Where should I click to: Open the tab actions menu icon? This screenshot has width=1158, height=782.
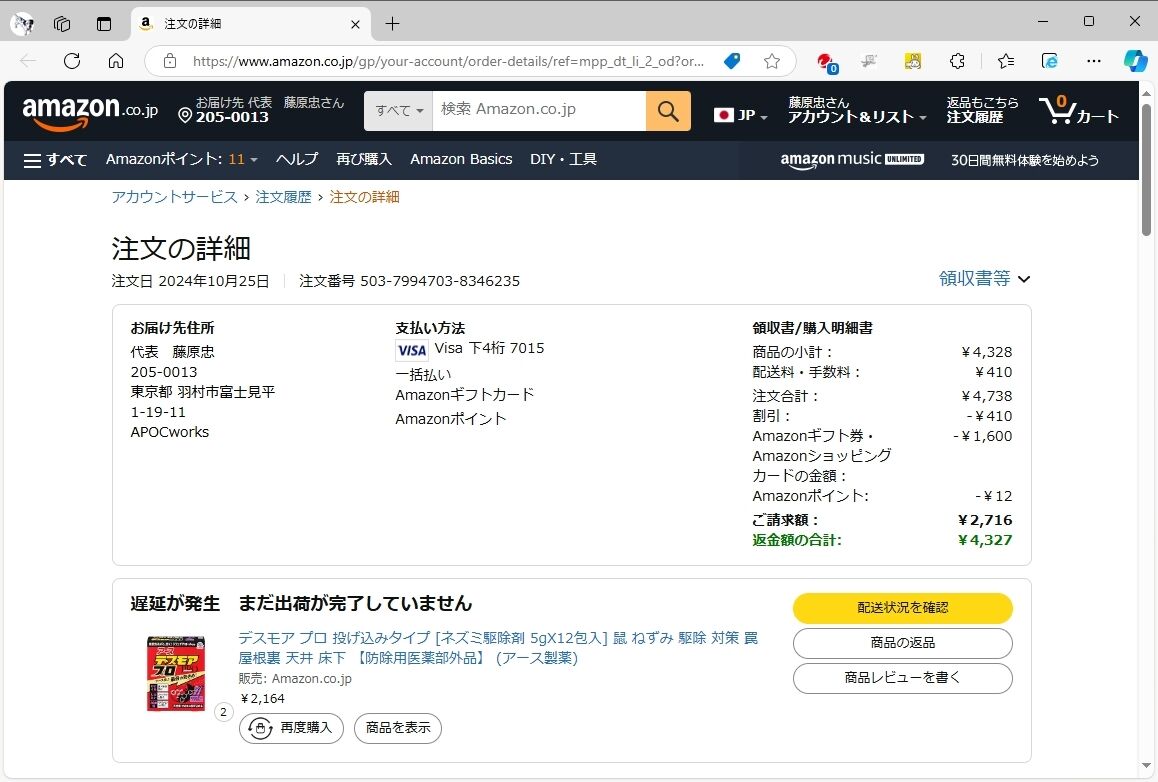104,24
